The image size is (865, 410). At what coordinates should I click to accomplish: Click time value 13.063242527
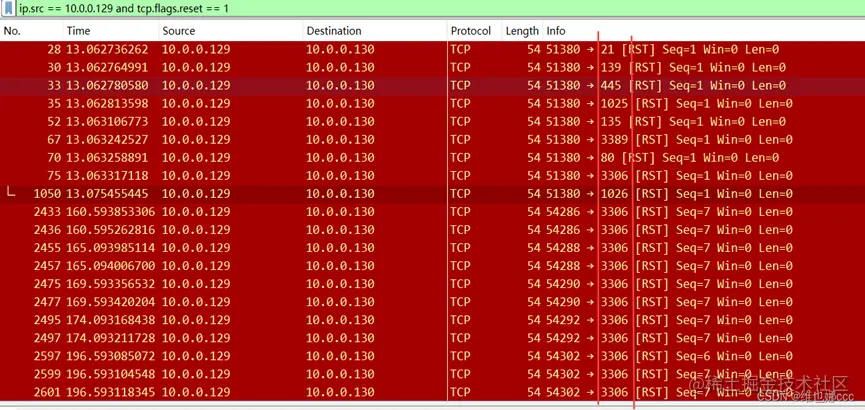[x=107, y=140]
